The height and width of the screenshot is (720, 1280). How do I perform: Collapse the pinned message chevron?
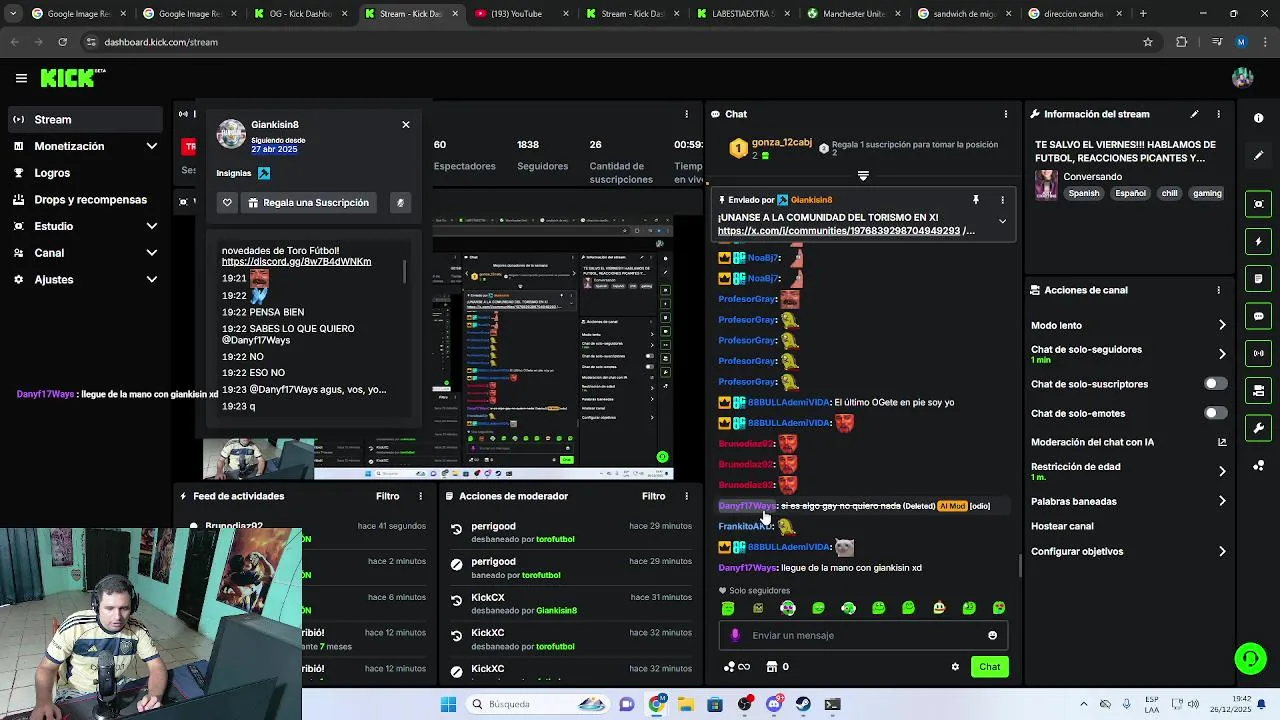1002,221
